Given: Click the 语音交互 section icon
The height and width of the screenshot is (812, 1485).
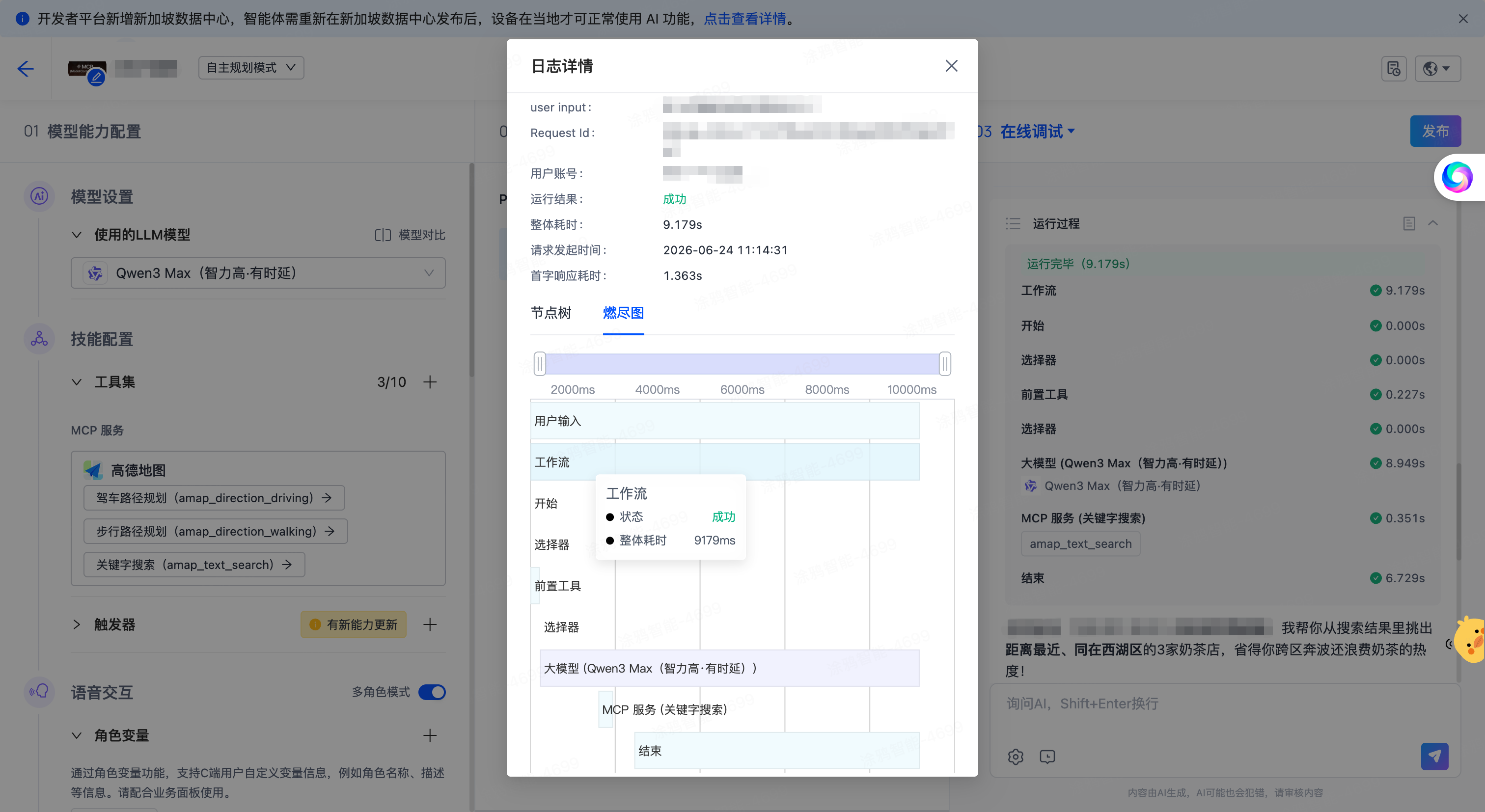Looking at the screenshot, I should click(x=39, y=691).
